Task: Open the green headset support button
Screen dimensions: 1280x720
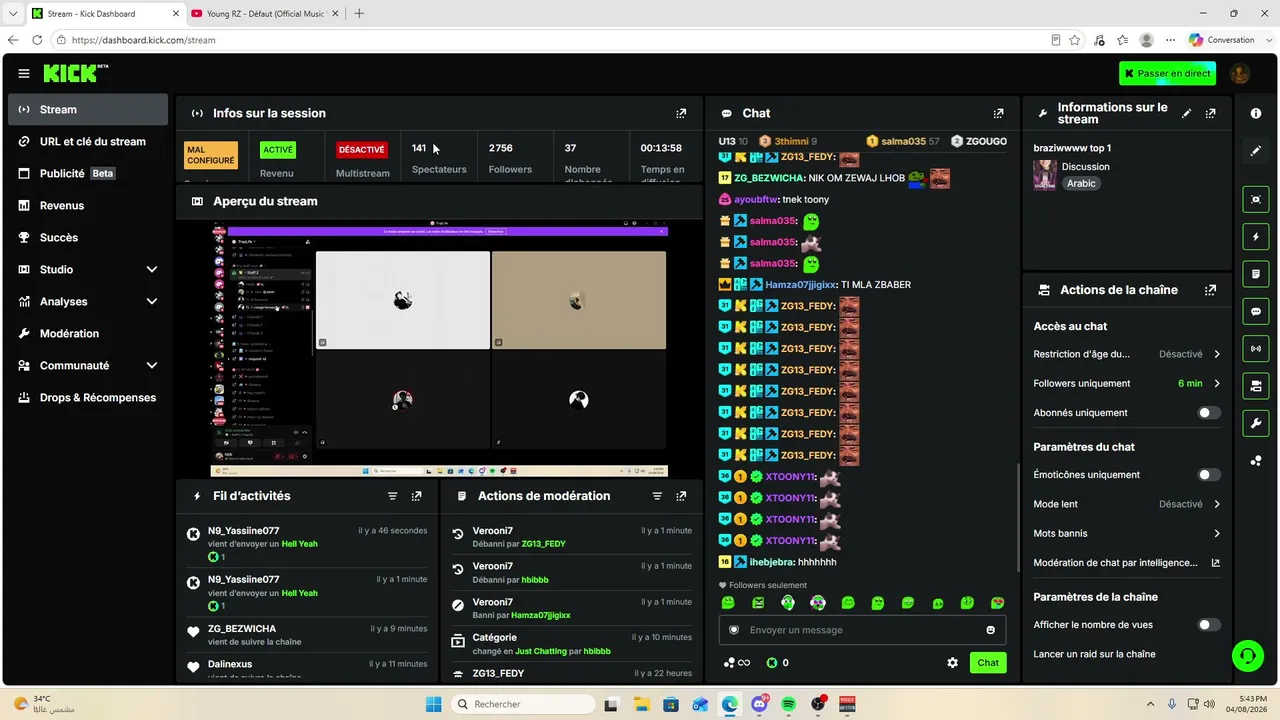Action: click(x=1247, y=656)
